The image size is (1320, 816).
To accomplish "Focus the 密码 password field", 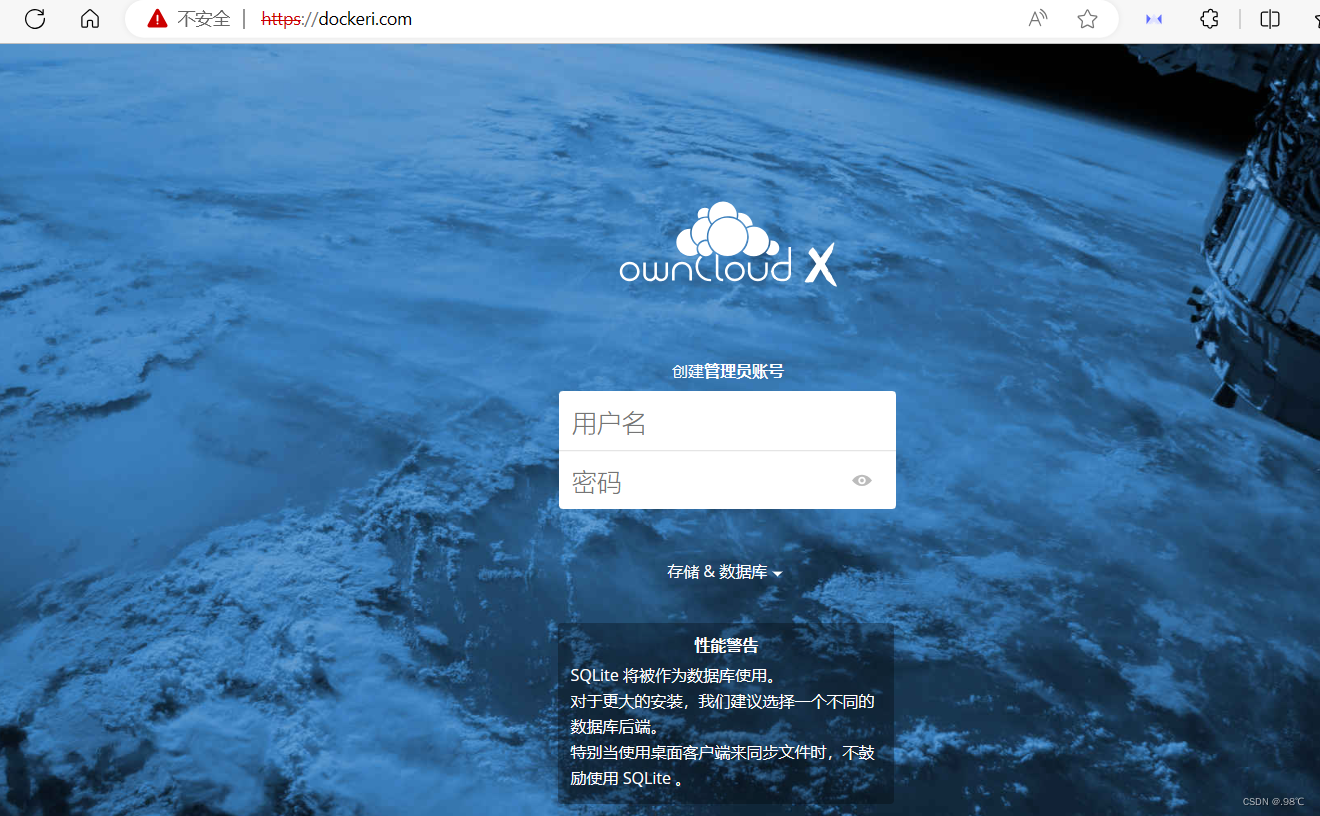I will click(727, 480).
